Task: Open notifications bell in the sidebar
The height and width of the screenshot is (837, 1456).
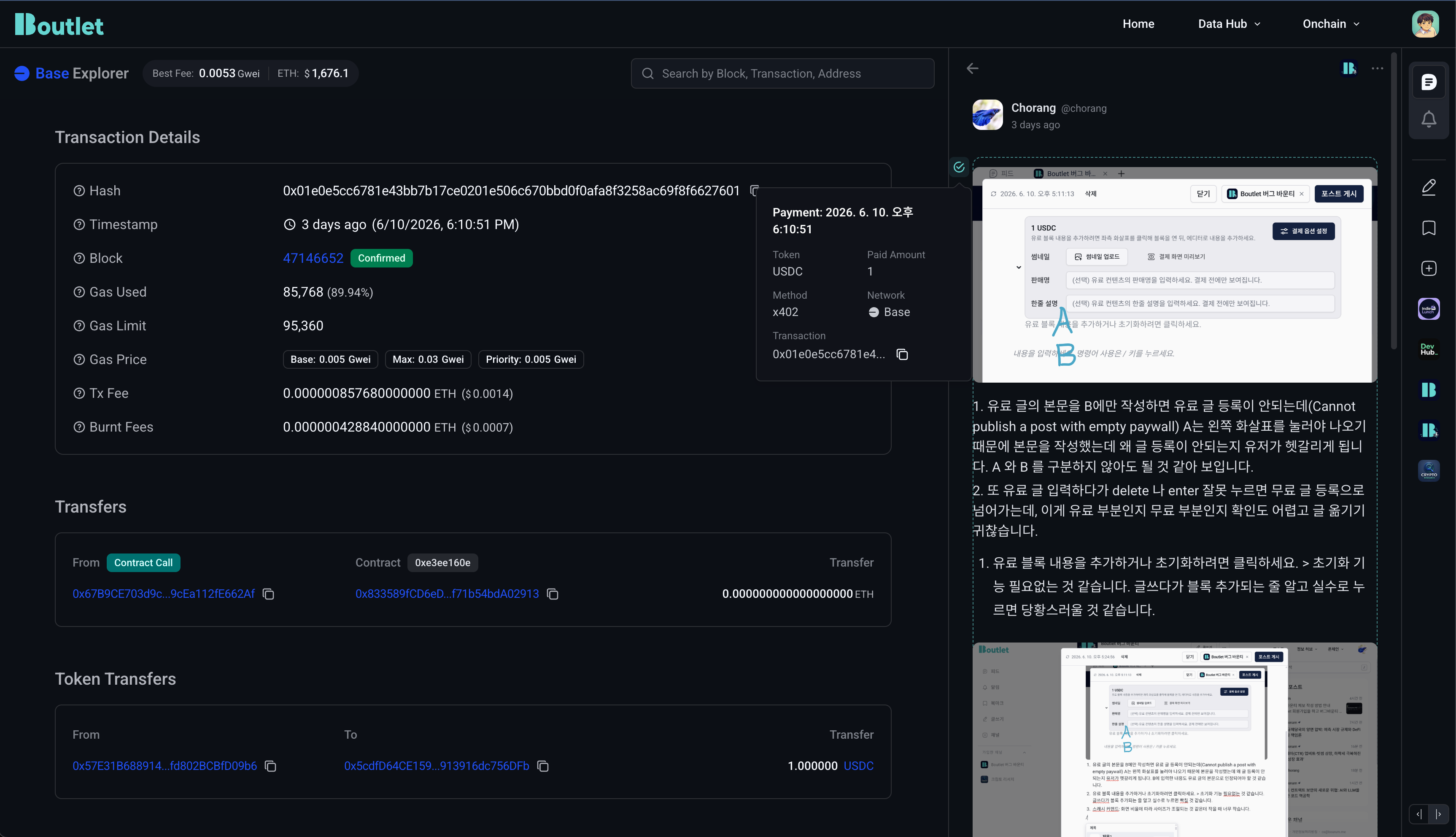Action: [1429, 119]
